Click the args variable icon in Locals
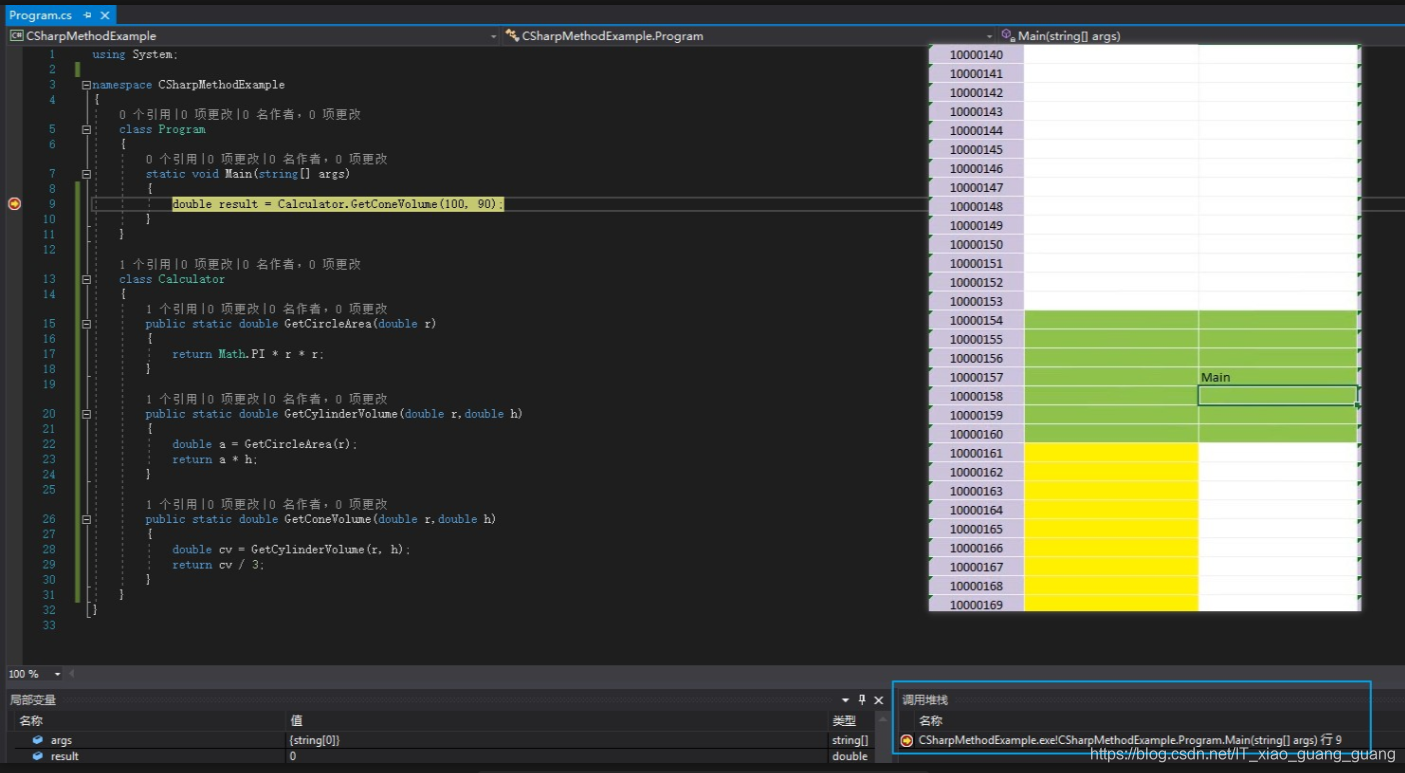This screenshot has width=1405, height=773. click(38, 740)
